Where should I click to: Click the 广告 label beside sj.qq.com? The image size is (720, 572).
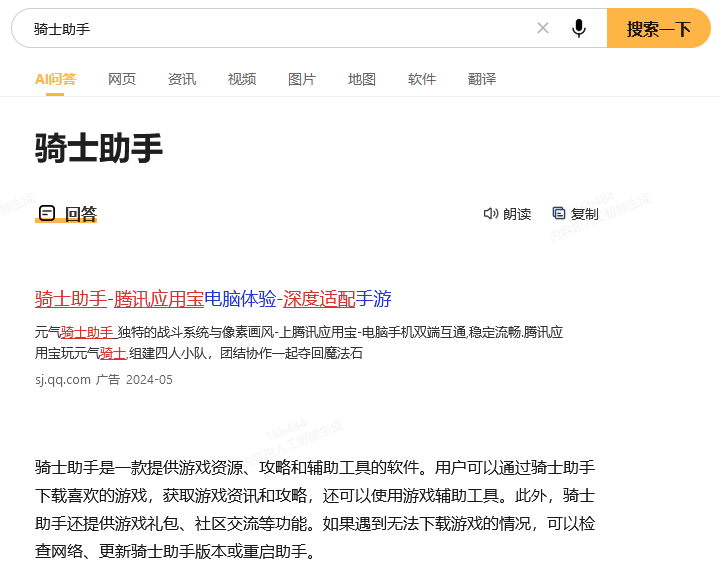coord(107,380)
